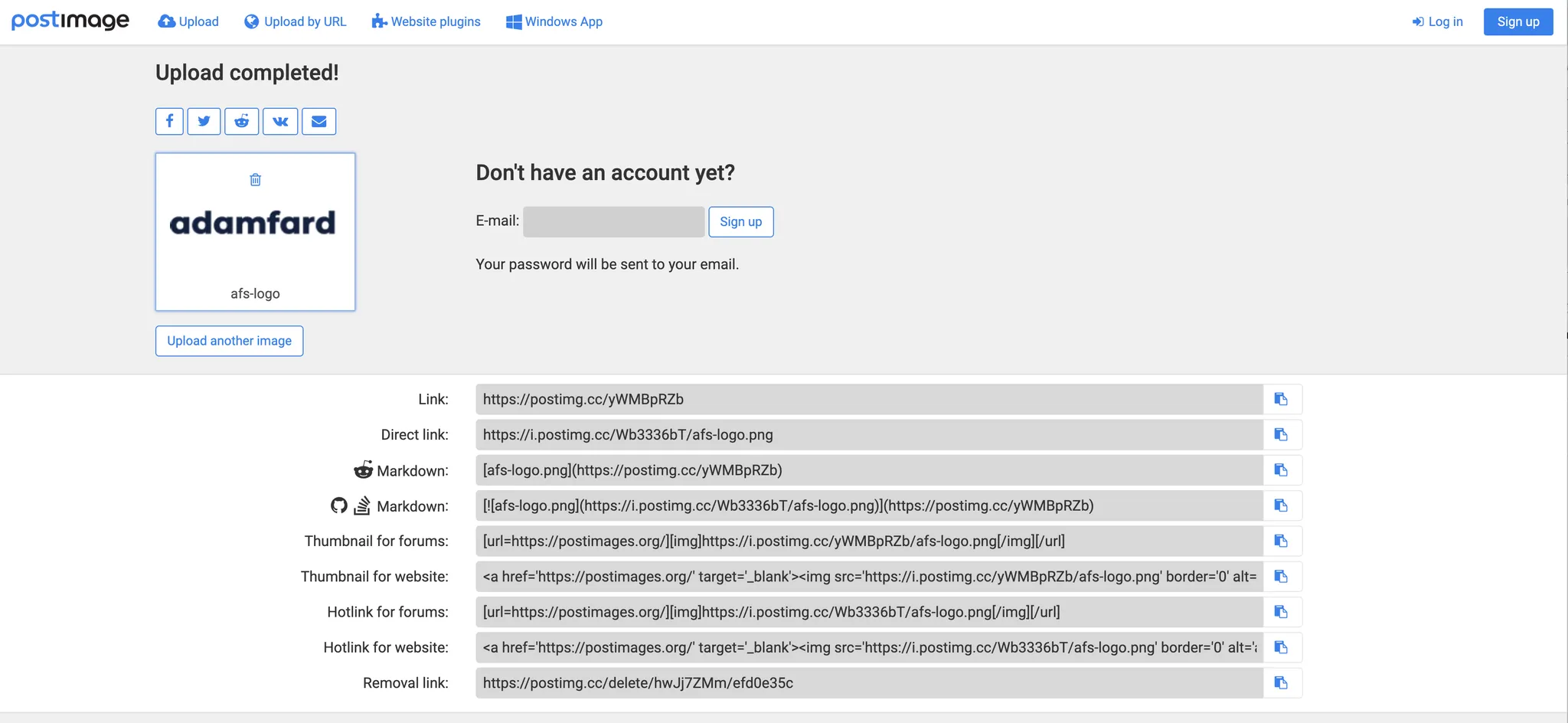1568x723 pixels.
Task: Copy the GitHub Markdown value
Action: (x=1282, y=505)
